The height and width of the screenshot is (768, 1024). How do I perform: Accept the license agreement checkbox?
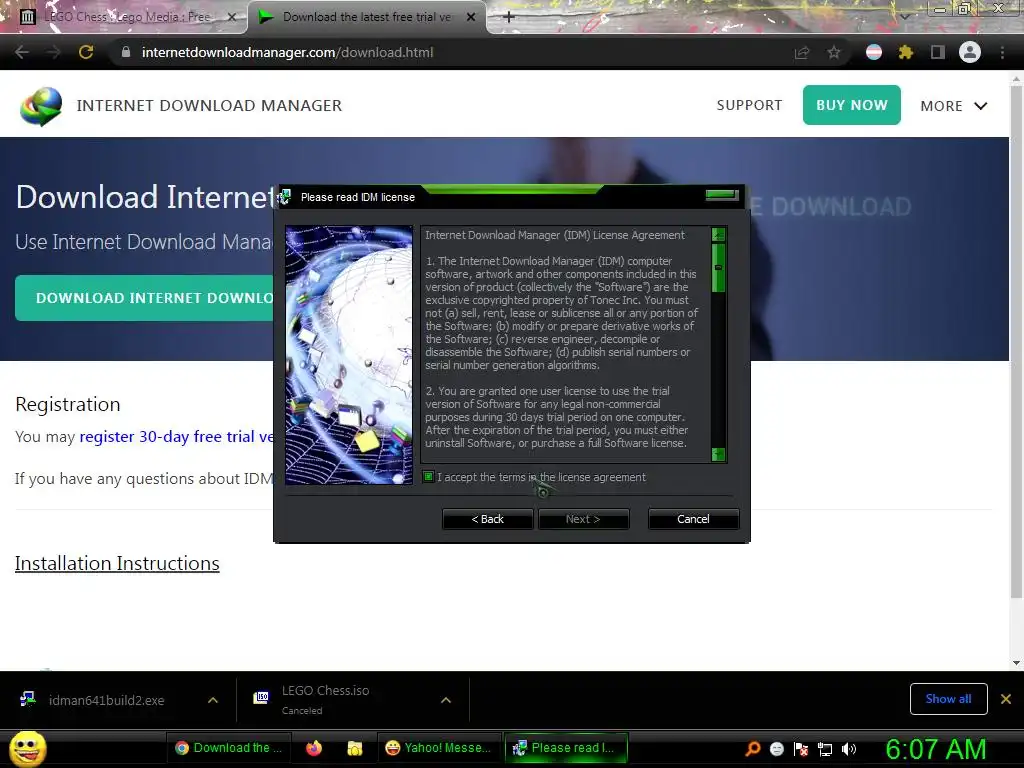(x=428, y=477)
